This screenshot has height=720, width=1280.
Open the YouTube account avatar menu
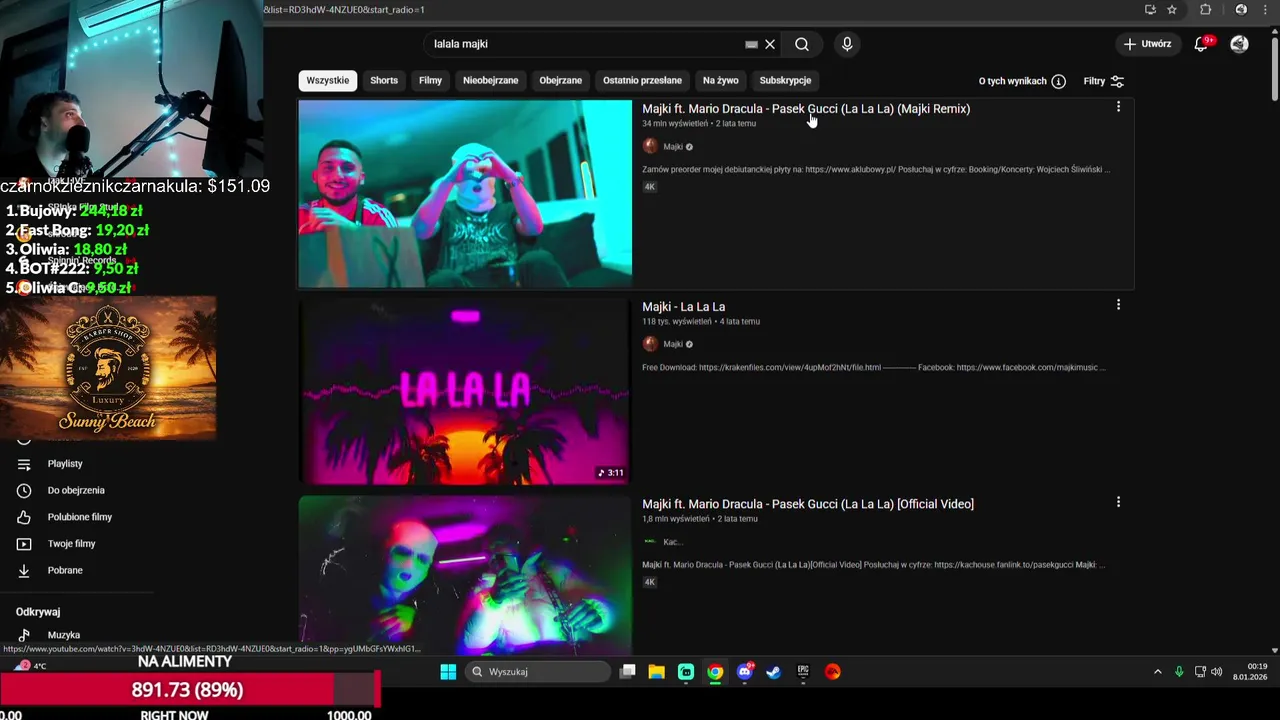tap(1239, 44)
